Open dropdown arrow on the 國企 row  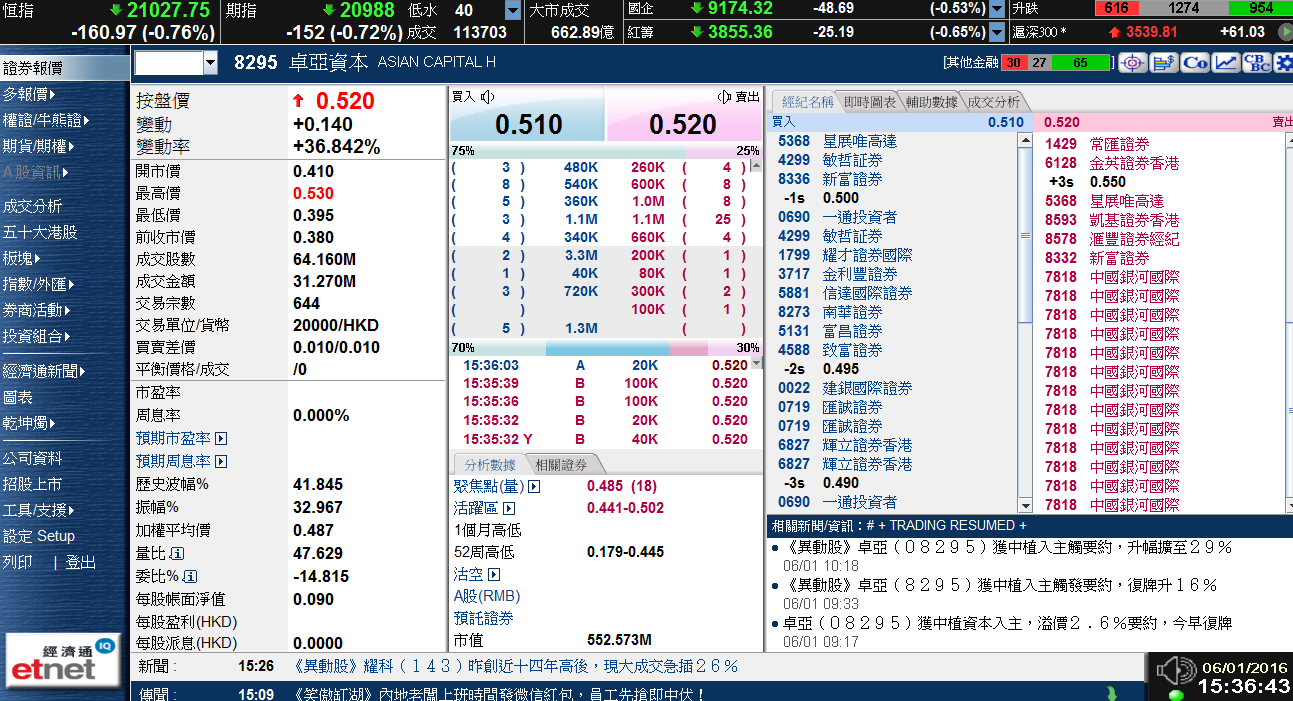997,9
